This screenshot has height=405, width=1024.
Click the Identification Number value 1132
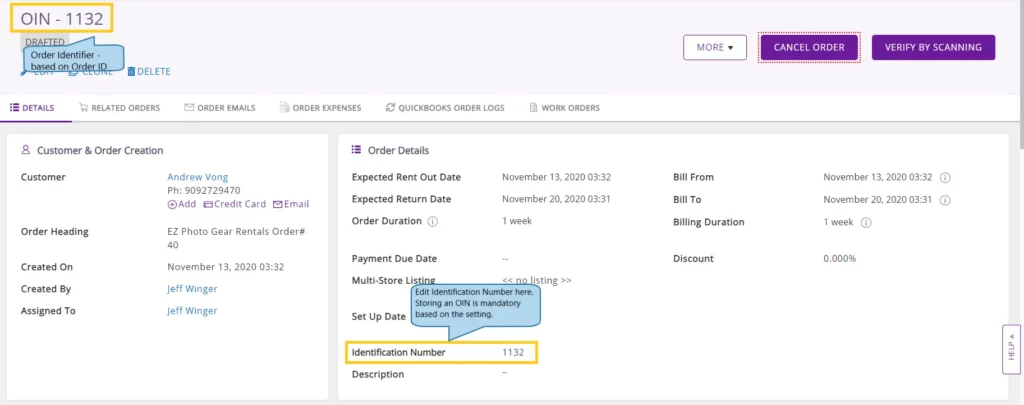(x=513, y=352)
